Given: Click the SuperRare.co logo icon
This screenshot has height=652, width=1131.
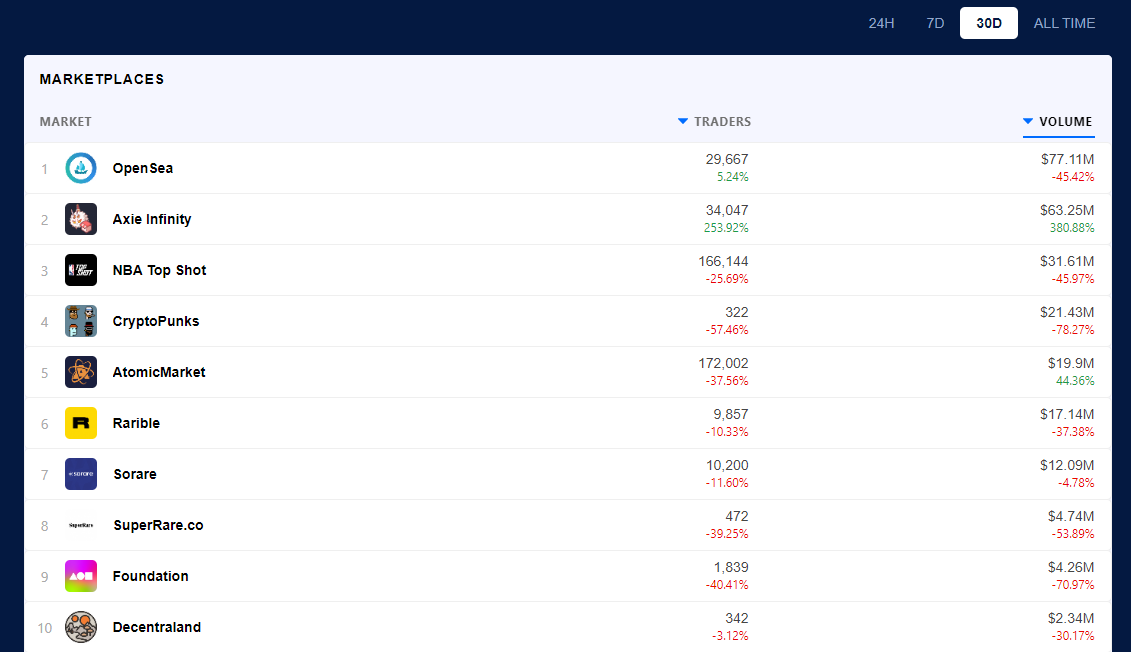Looking at the screenshot, I should coord(81,525).
